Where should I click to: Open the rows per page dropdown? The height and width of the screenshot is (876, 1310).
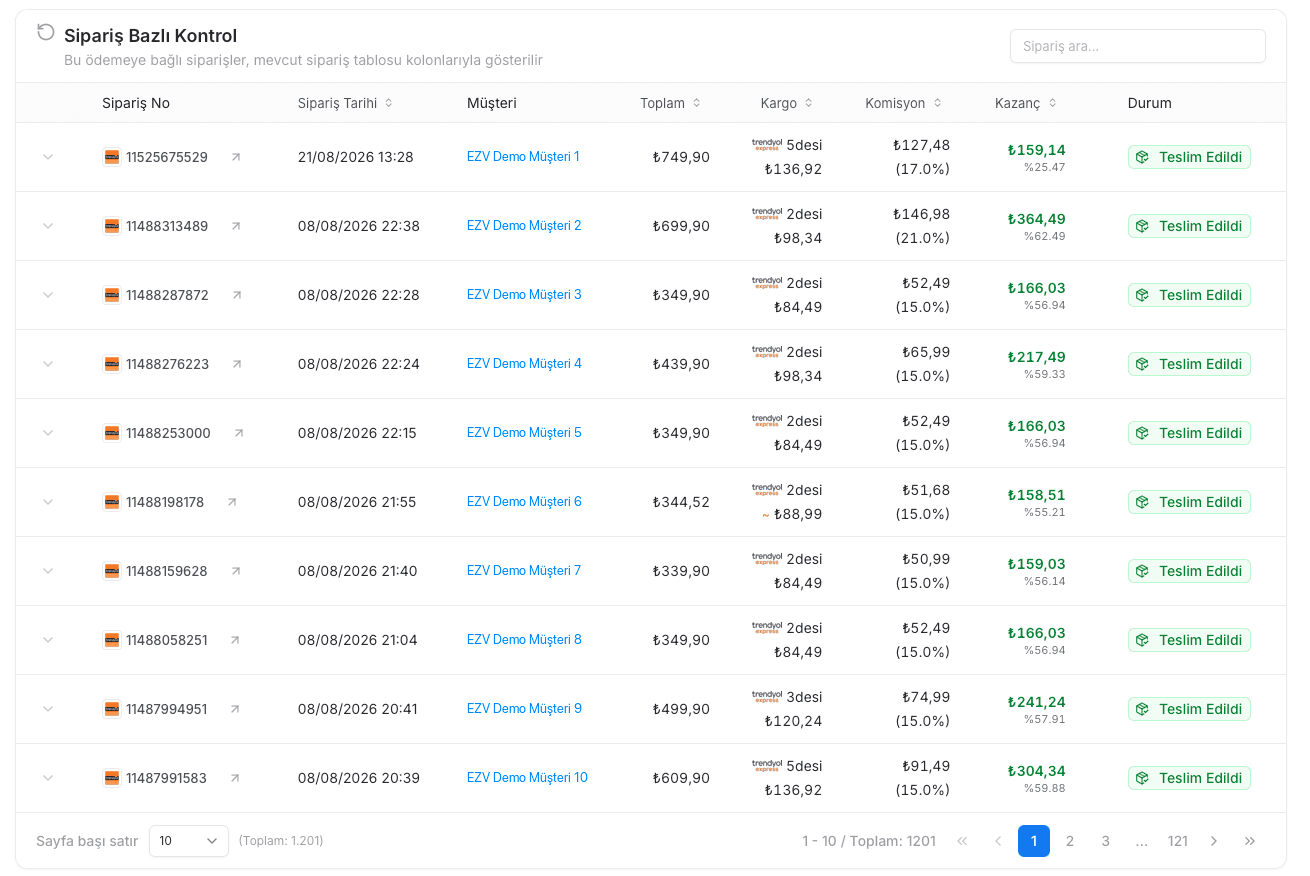189,841
